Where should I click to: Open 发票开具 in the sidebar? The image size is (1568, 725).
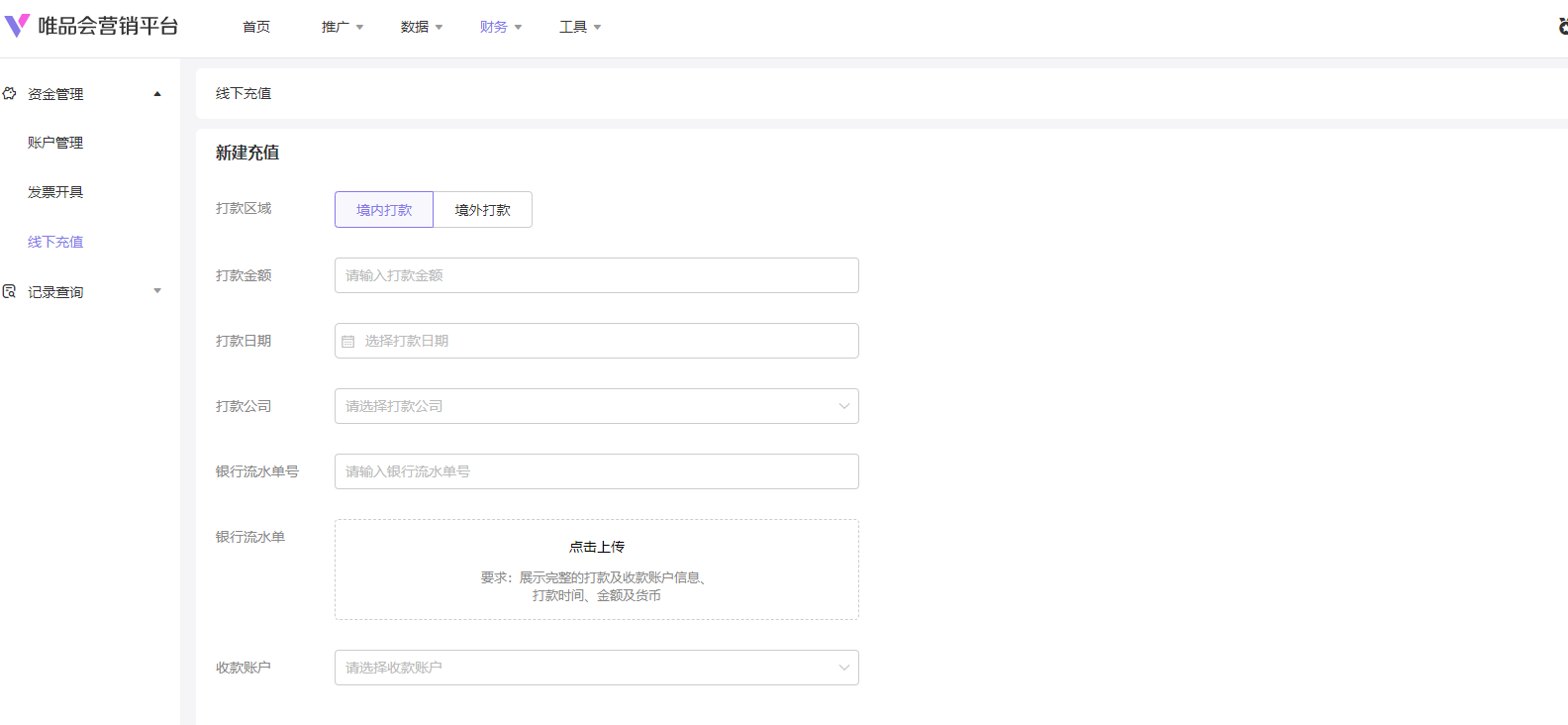click(55, 192)
